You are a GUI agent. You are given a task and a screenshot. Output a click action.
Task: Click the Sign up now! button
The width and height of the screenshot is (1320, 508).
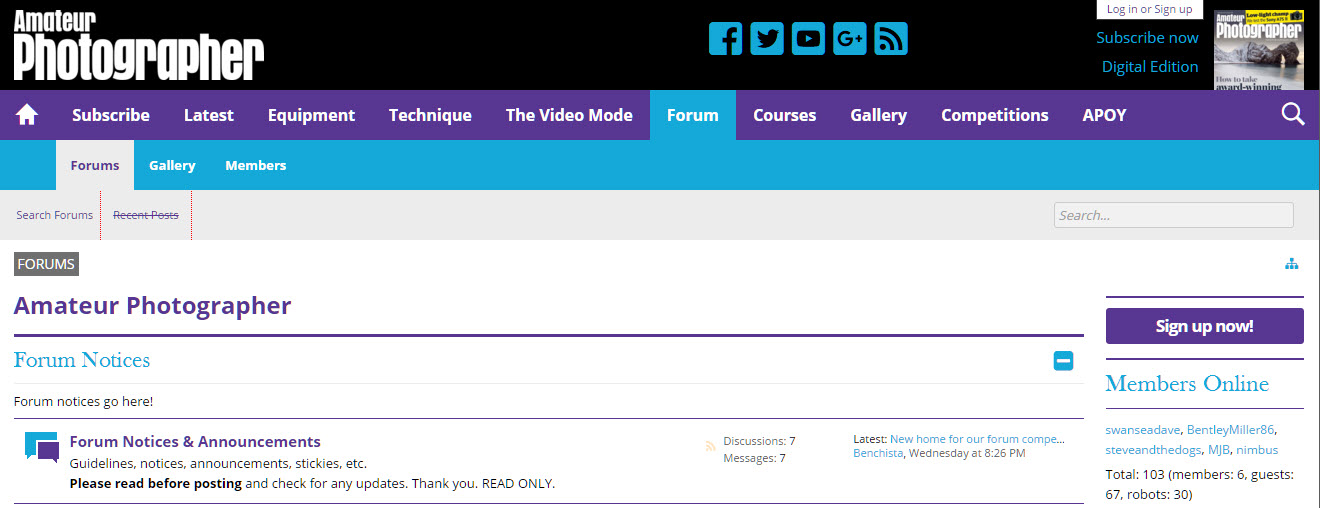[x=1205, y=326]
